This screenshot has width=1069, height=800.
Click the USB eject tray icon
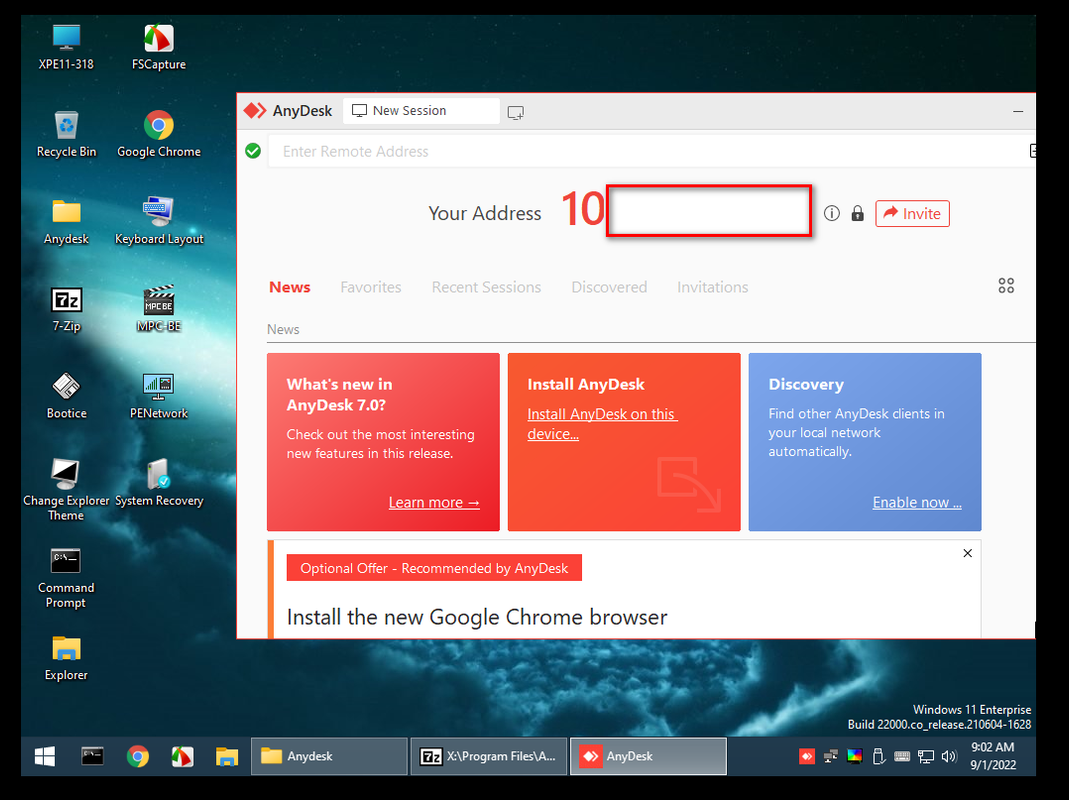878,756
